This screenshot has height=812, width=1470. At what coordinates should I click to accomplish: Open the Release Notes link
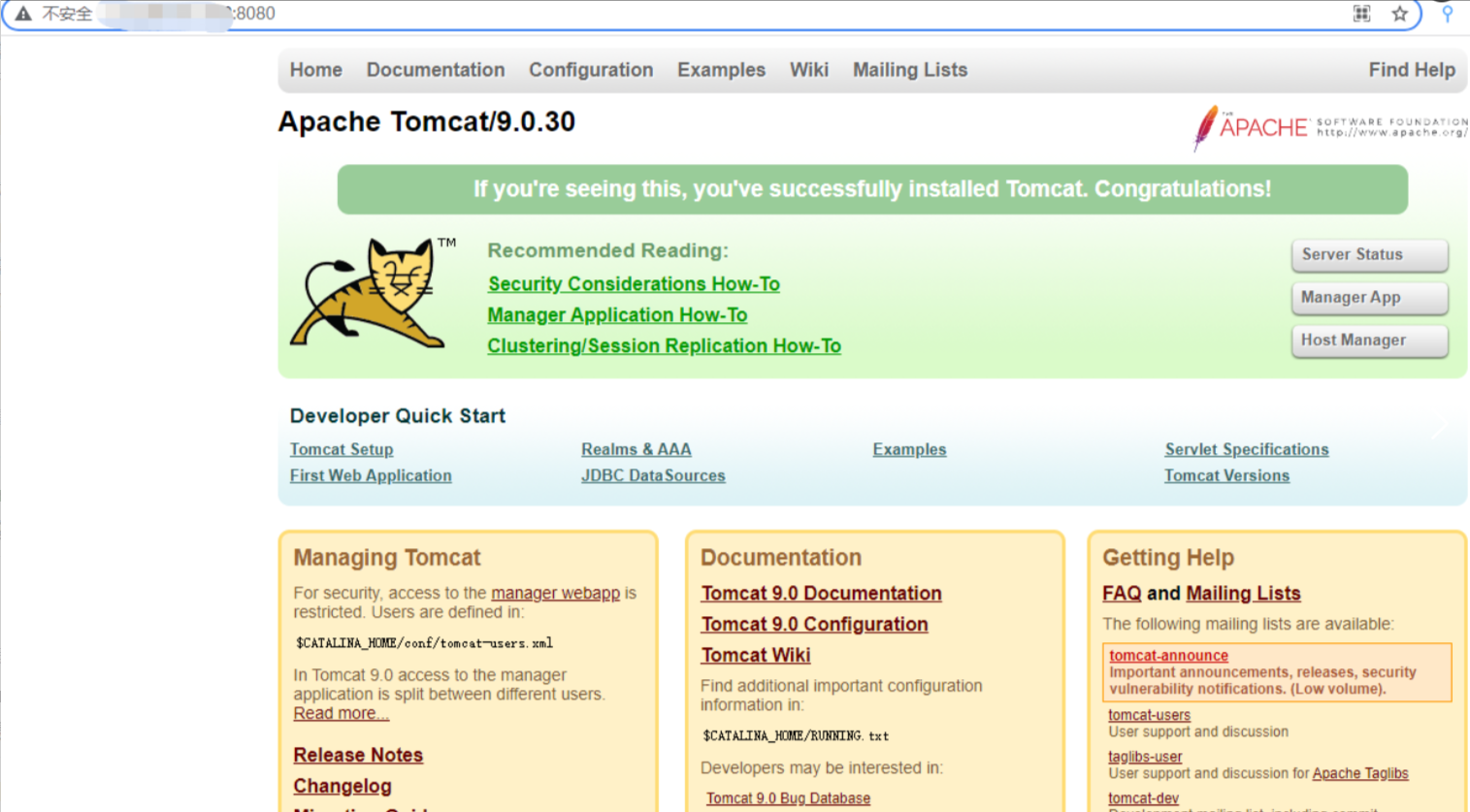[357, 755]
